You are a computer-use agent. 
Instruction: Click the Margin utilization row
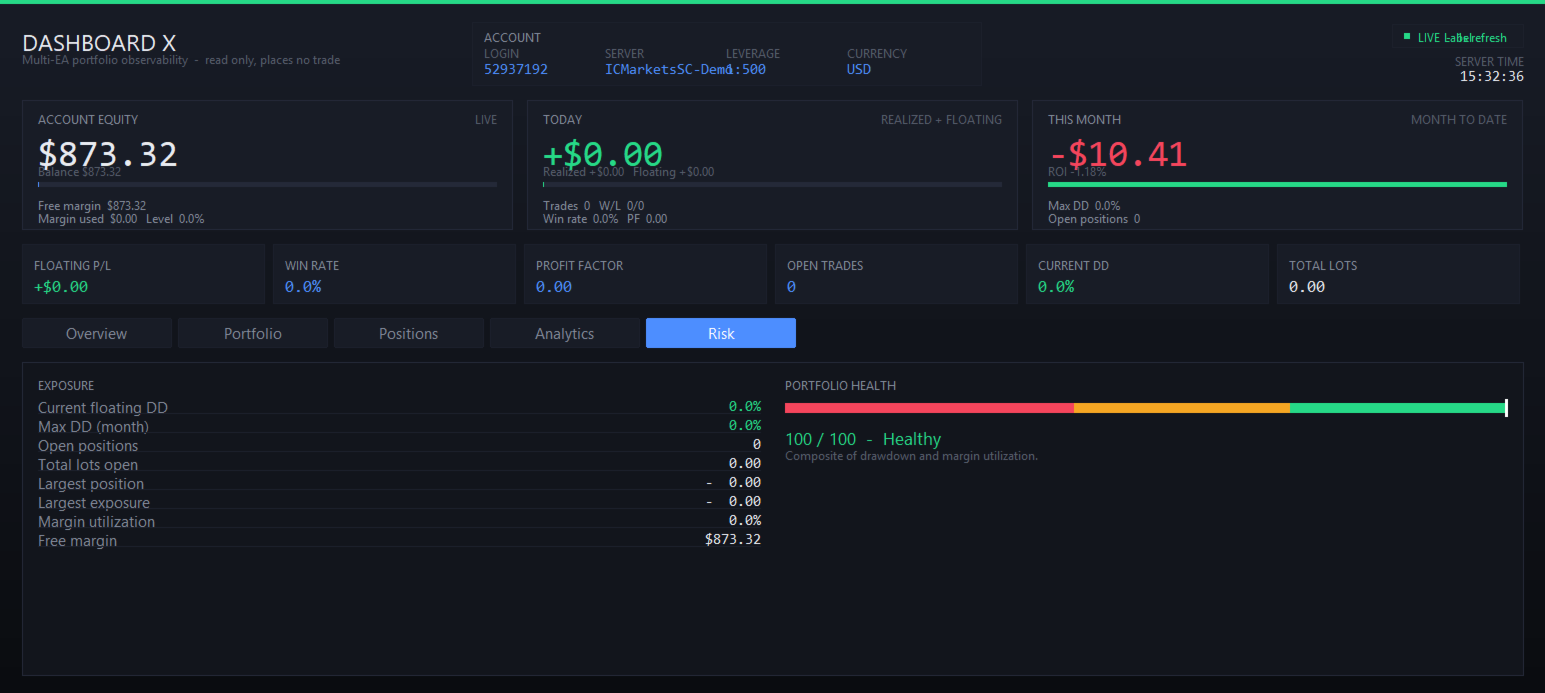click(399, 521)
